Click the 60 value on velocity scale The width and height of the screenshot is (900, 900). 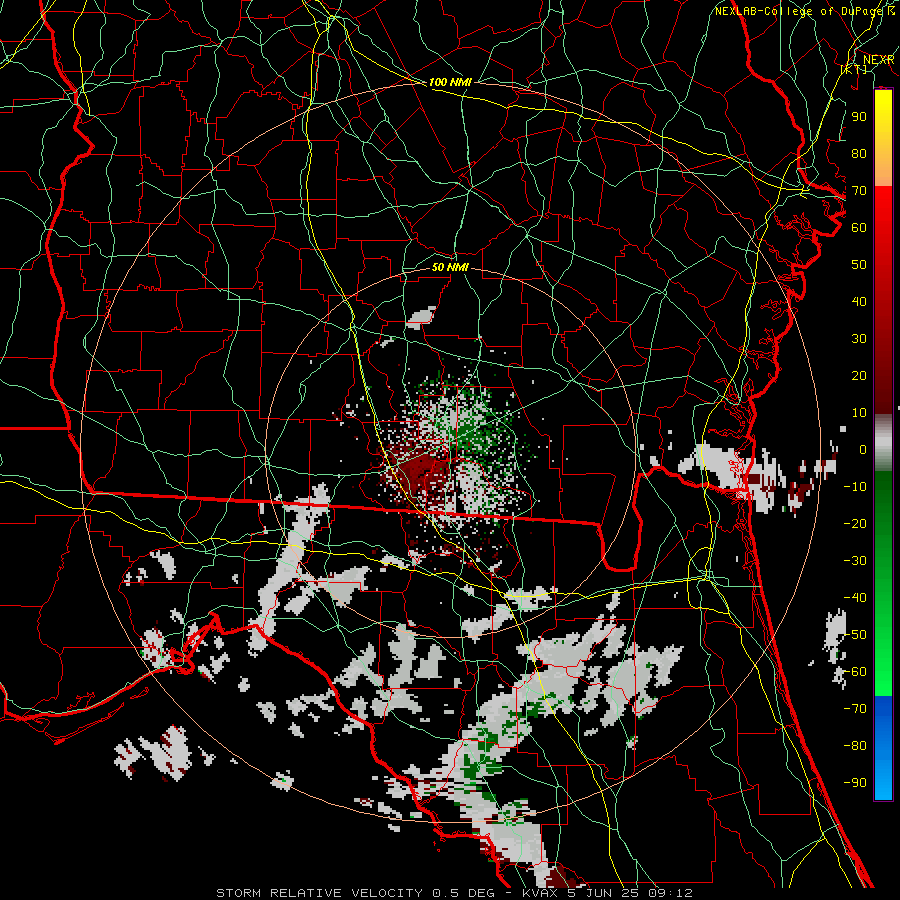click(859, 227)
